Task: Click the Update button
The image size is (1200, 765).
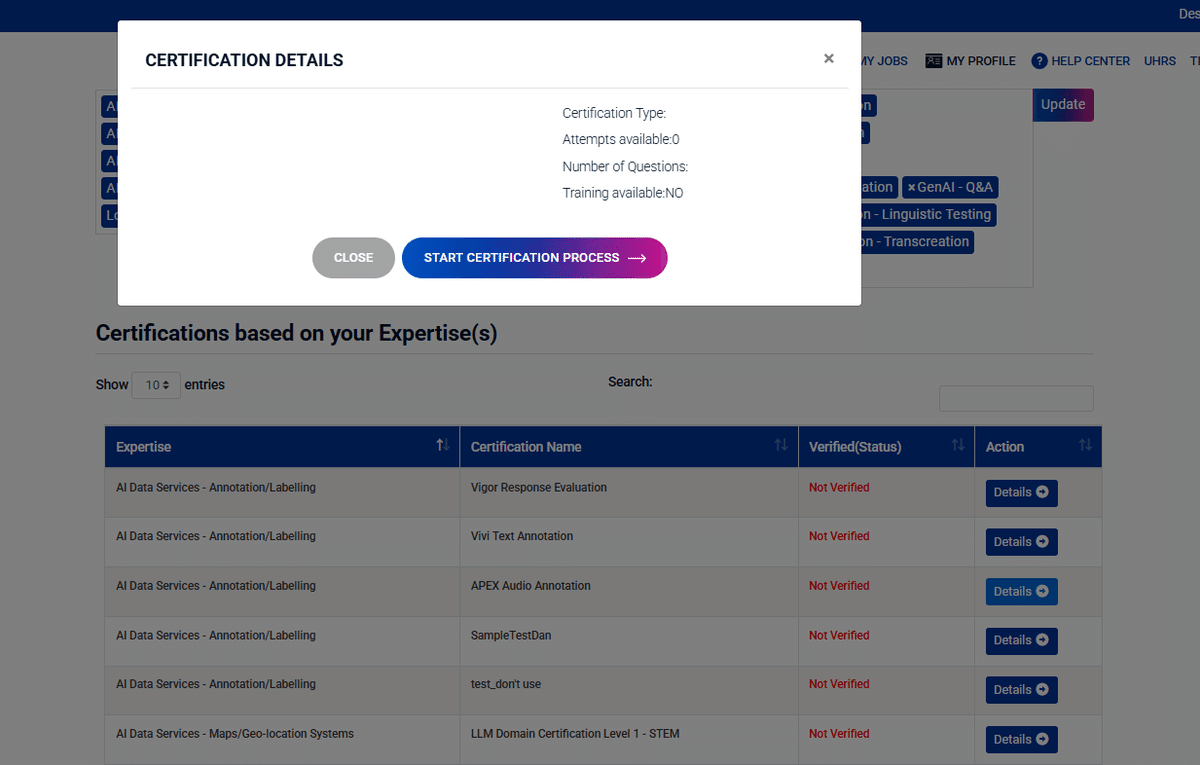Action: tap(1063, 105)
